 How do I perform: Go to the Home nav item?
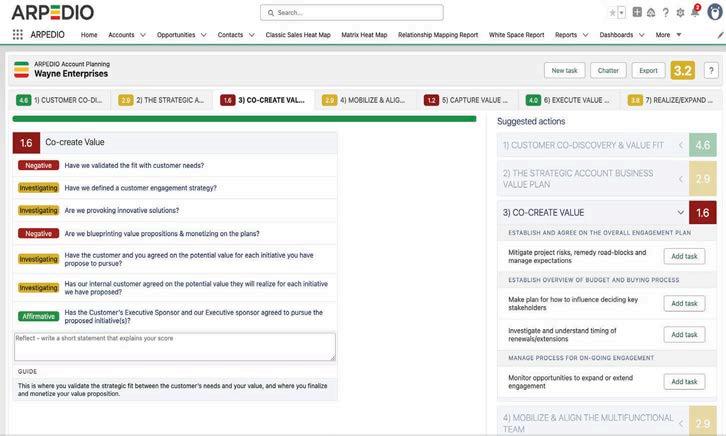click(89, 35)
